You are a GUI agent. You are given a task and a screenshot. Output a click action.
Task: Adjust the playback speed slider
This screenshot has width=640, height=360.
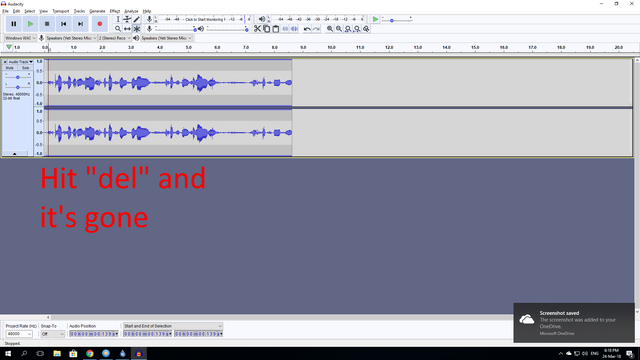click(x=397, y=20)
